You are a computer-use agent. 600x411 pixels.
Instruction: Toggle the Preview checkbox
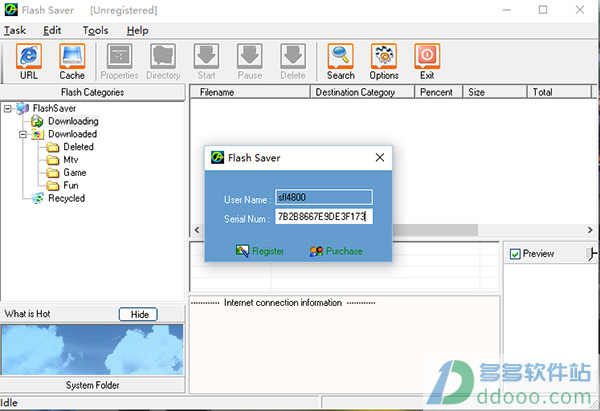click(515, 254)
